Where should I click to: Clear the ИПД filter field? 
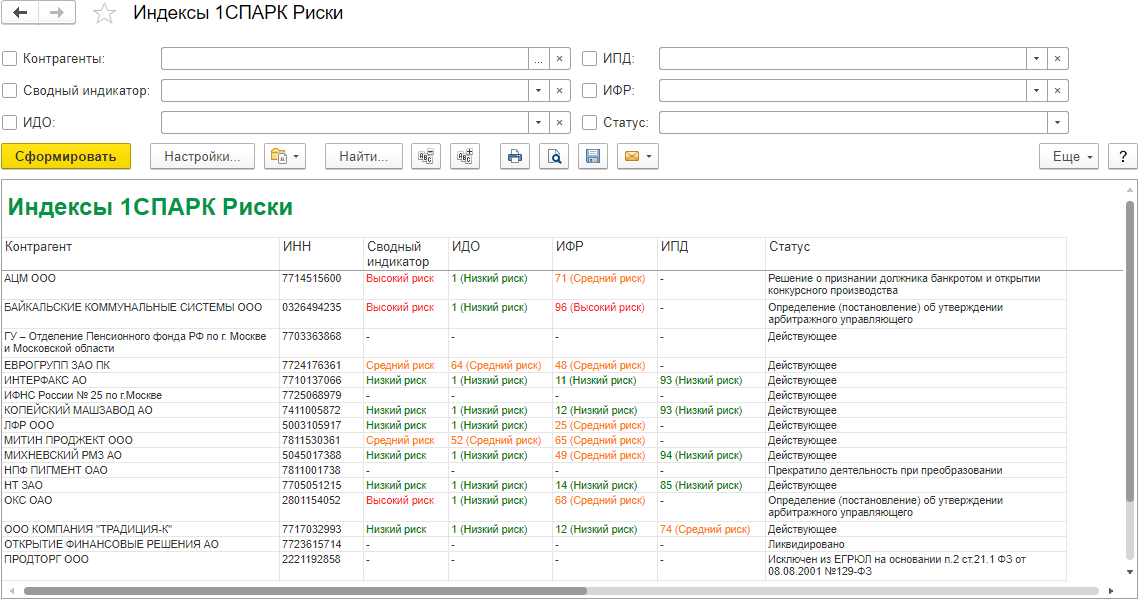(1057, 59)
